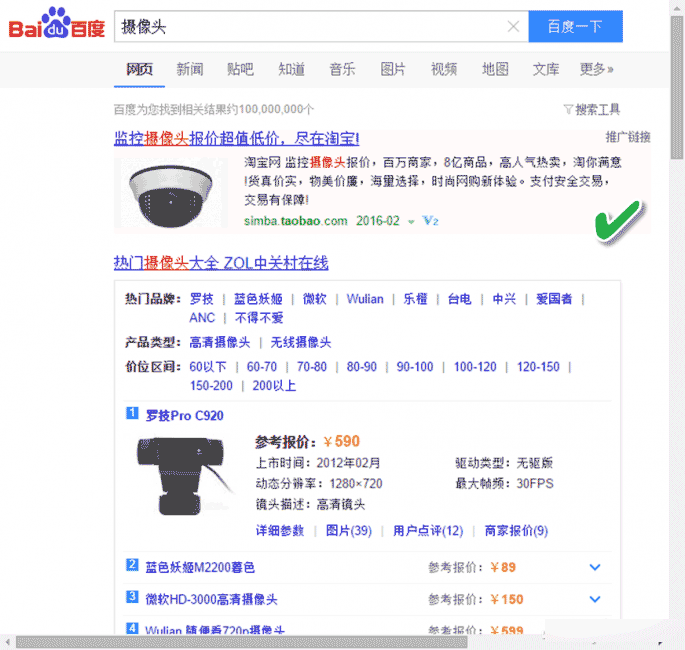Click the Baidu logo
Viewport: 685px width, 650px height.
[57, 27]
